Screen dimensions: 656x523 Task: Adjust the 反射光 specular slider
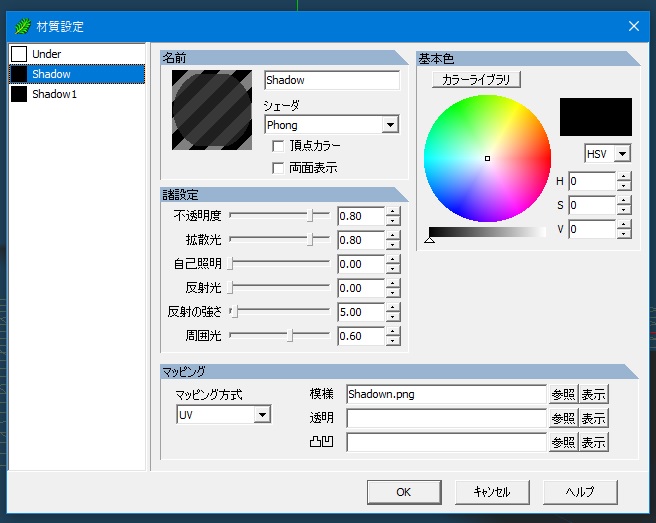(279, 287)
